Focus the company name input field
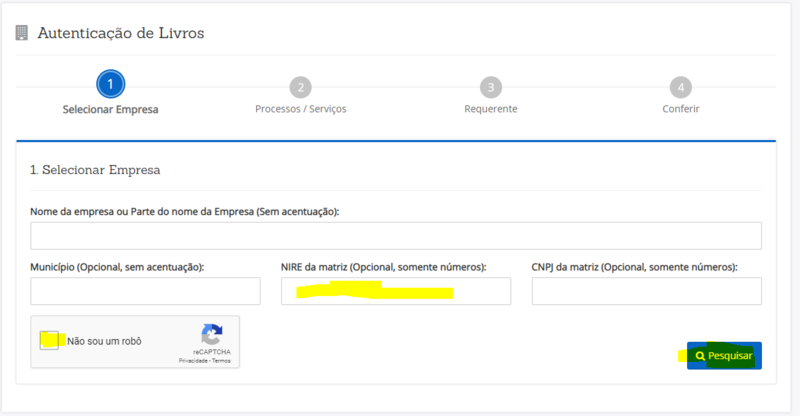 [x=396, y=236]
